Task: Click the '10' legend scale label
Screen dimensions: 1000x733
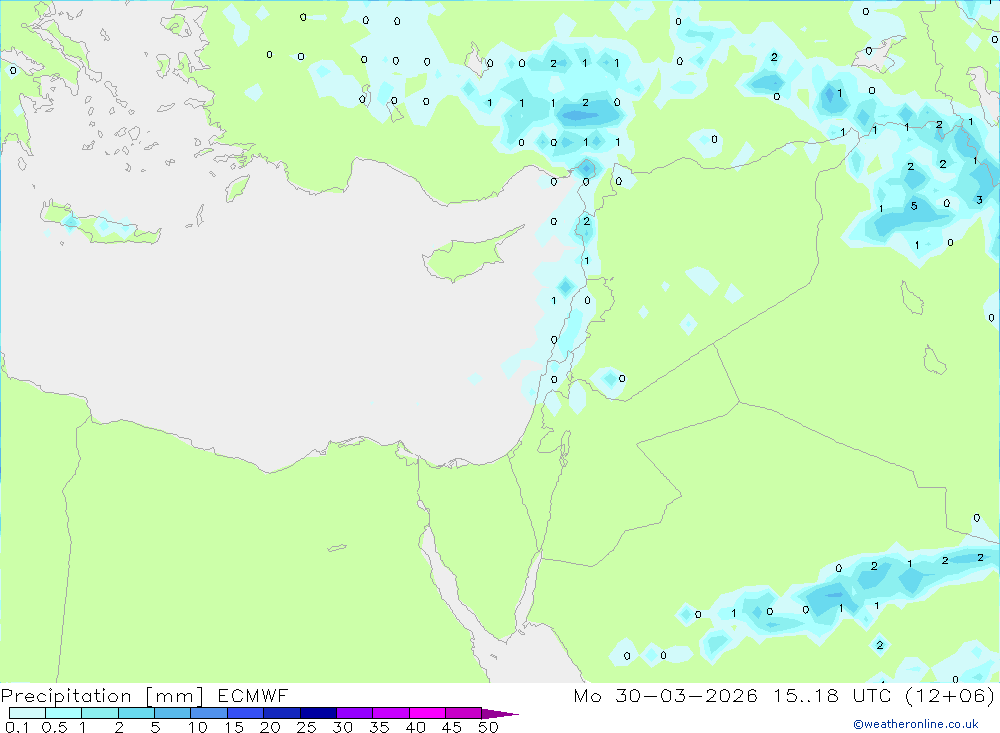Action: pyautogui.click(x=198, y=727)
